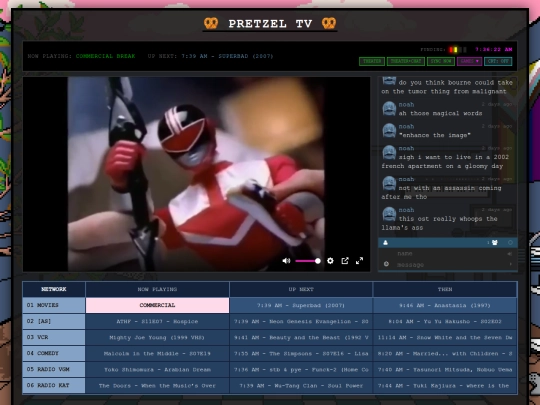The width and height of the screenshot is (540, 405).
Task: Click the video player frame
Action: click(196, 174)
